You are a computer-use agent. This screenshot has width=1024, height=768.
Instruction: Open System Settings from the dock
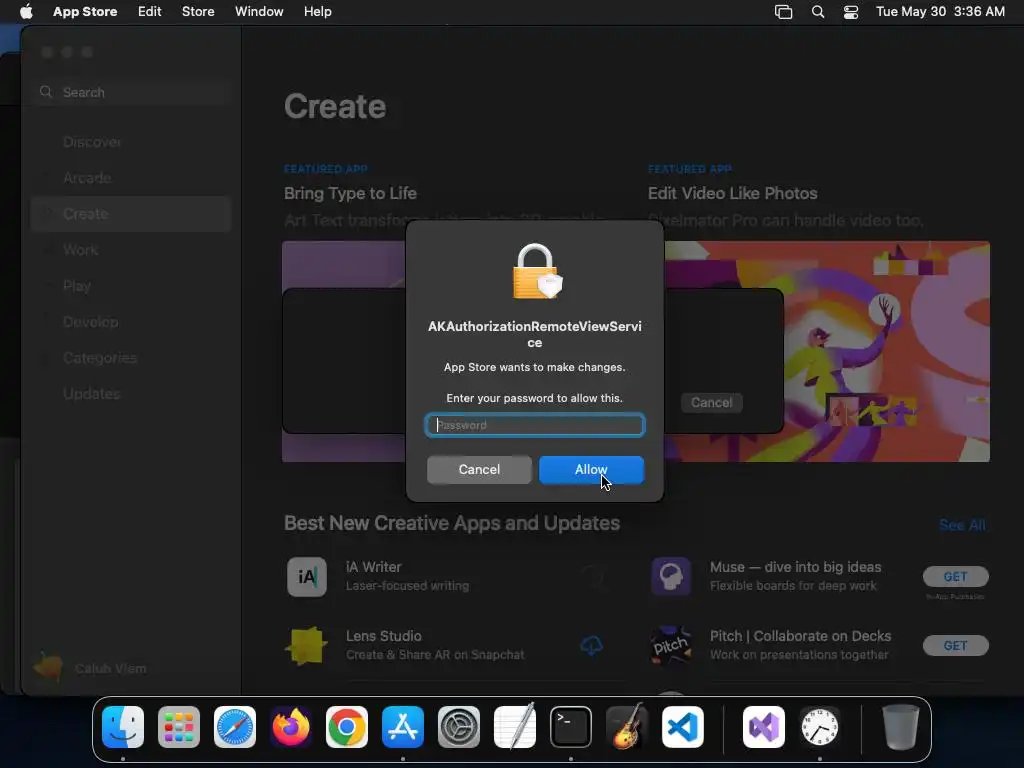point(458,727)
